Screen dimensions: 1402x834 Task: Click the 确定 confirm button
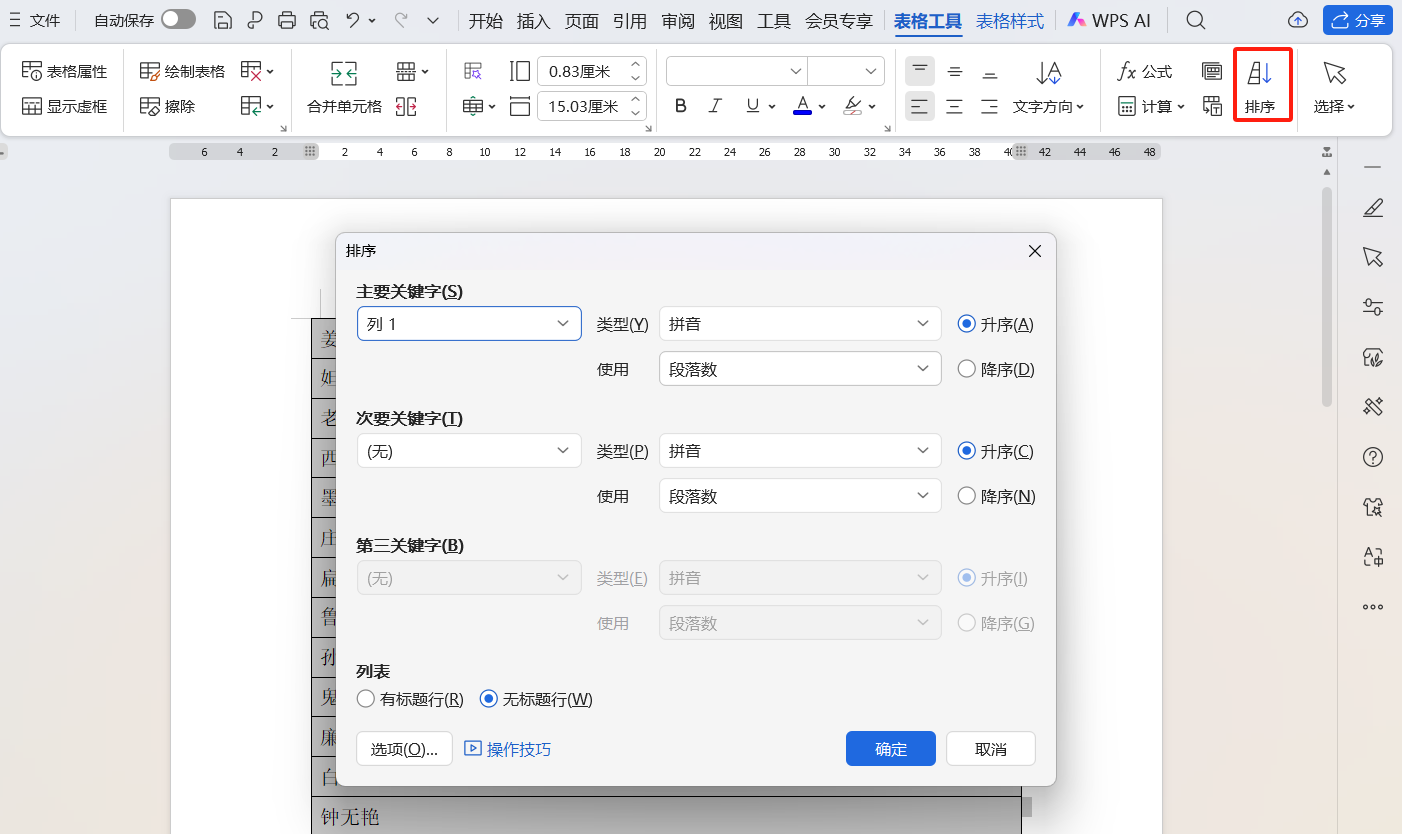[x=889, y=748]
